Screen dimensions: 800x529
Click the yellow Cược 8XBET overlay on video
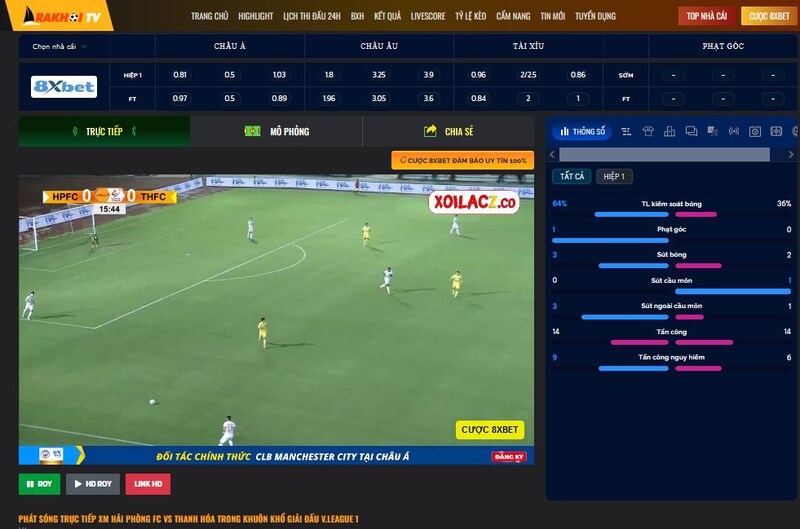tap(490, 430)
